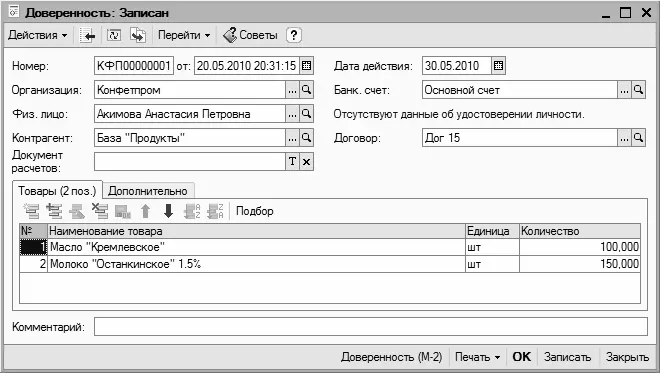Click the move row down arrow icon
The width and height of the screenshot is (660, 373).
point(168,211)
